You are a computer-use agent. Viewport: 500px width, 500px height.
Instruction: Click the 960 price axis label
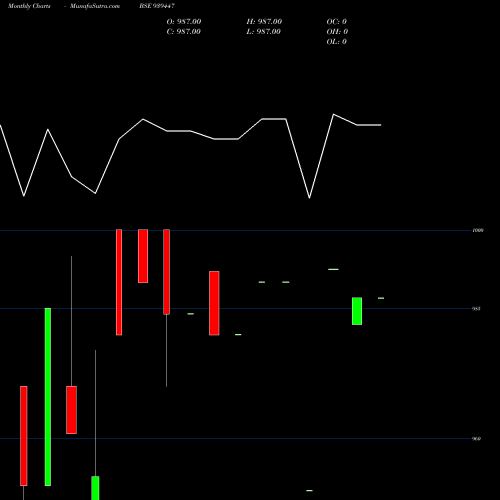coord(477,439)
